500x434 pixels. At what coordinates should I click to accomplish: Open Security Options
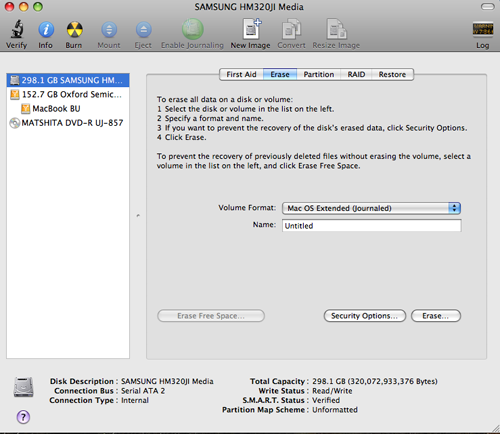[x=365, y=316]
